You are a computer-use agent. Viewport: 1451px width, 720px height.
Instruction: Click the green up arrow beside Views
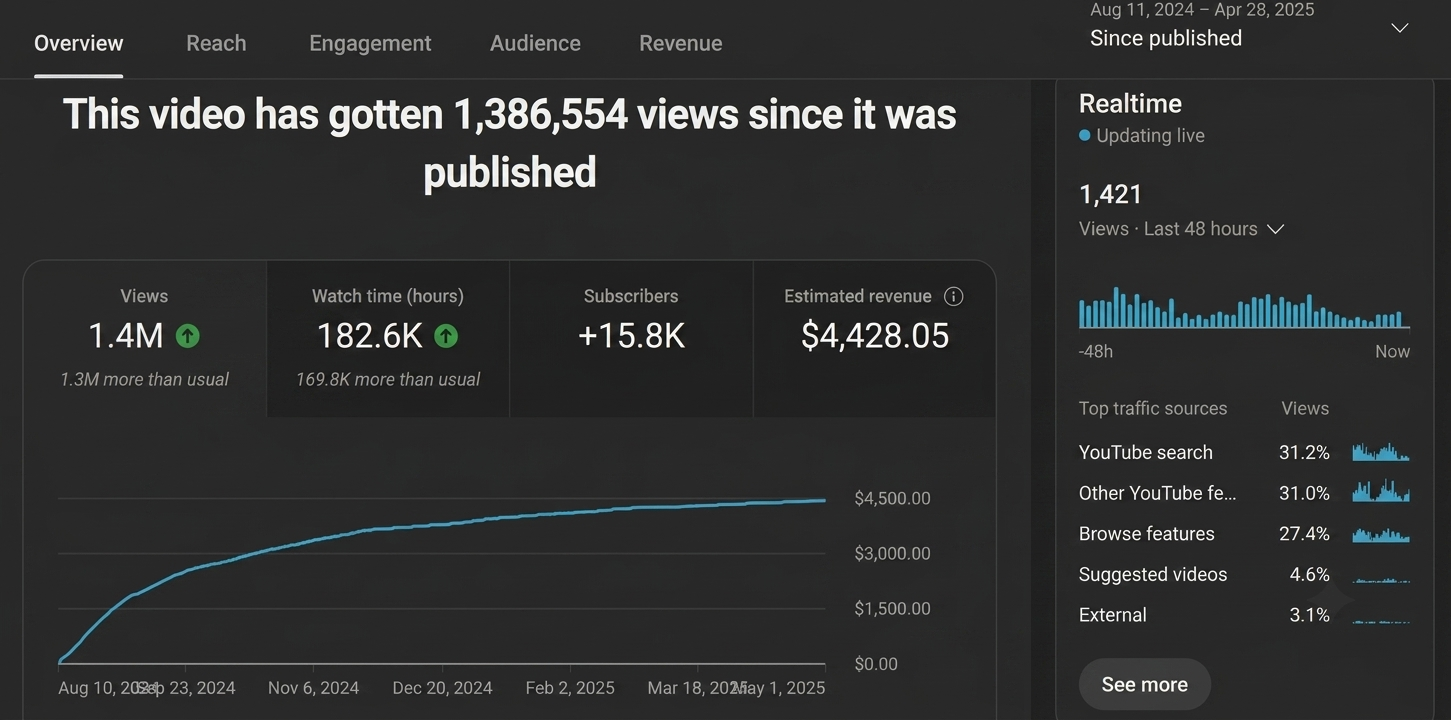point(187,336)
